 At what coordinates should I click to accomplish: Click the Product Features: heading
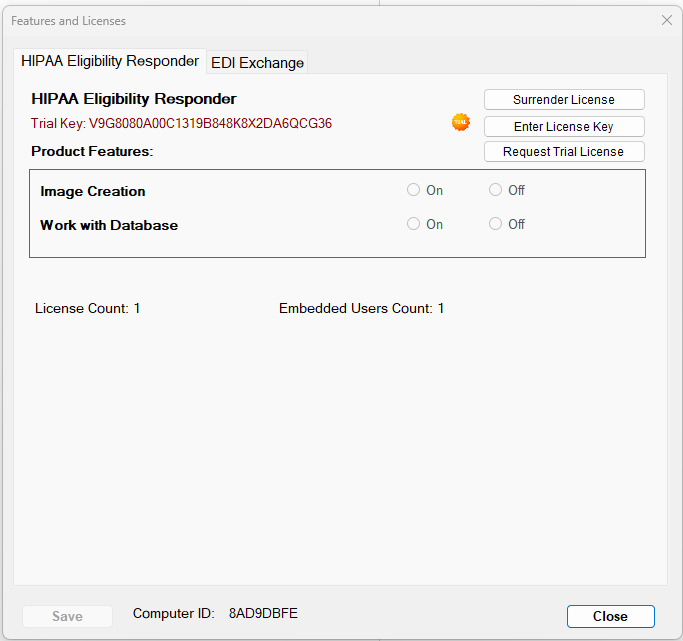pos(92,151)
